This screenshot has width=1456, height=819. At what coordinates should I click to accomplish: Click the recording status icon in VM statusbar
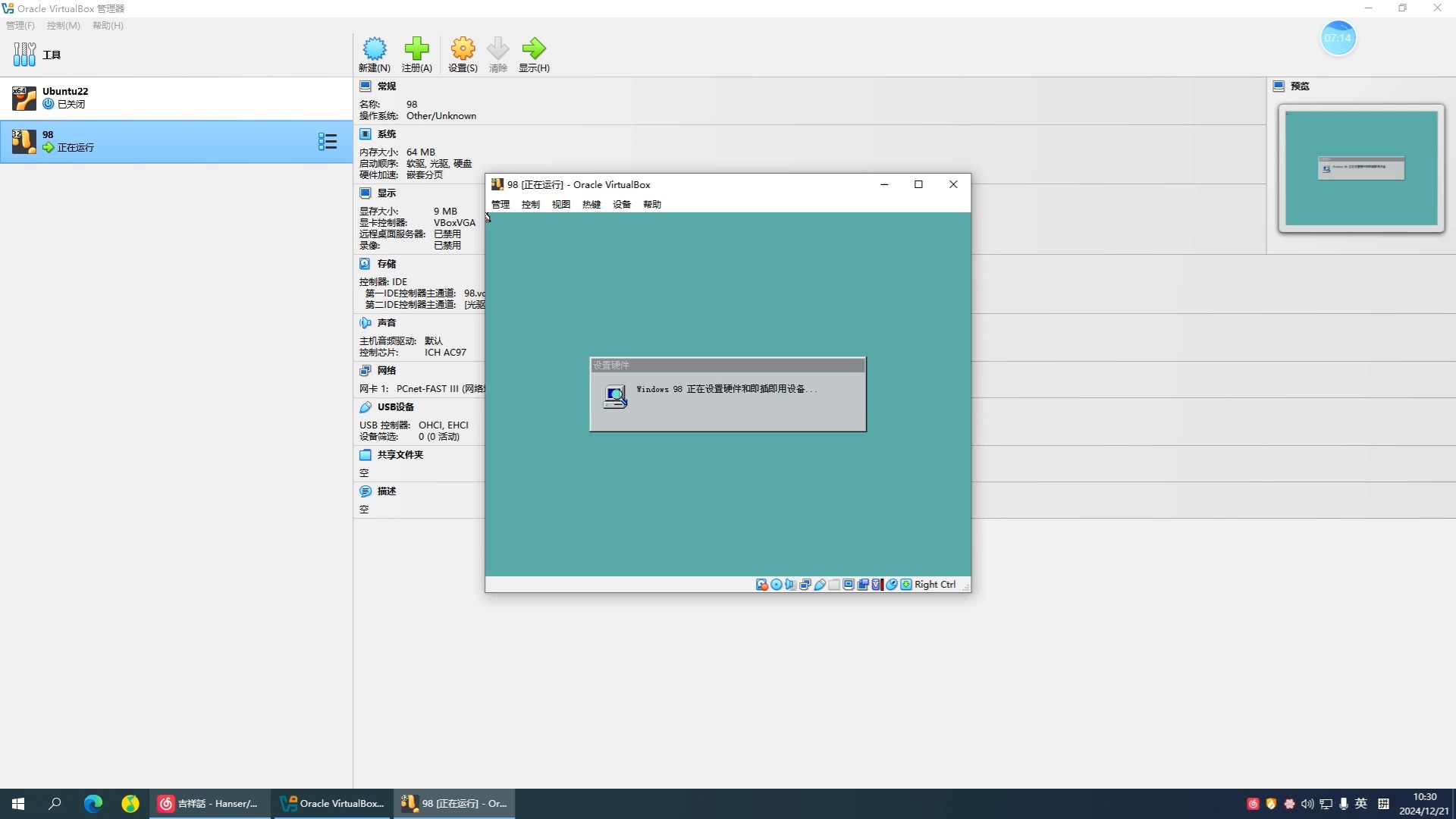(x=863, y=585)
